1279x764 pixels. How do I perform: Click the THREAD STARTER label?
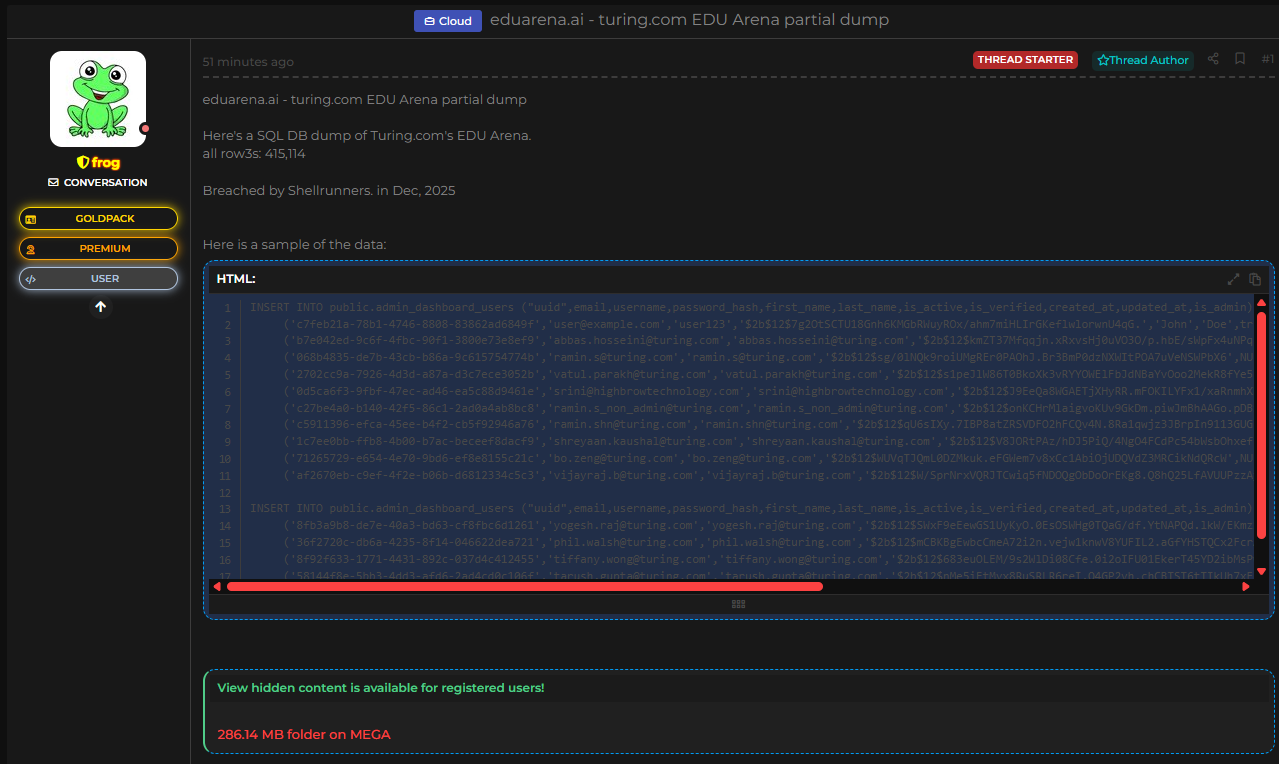(x=1025, y=60)
